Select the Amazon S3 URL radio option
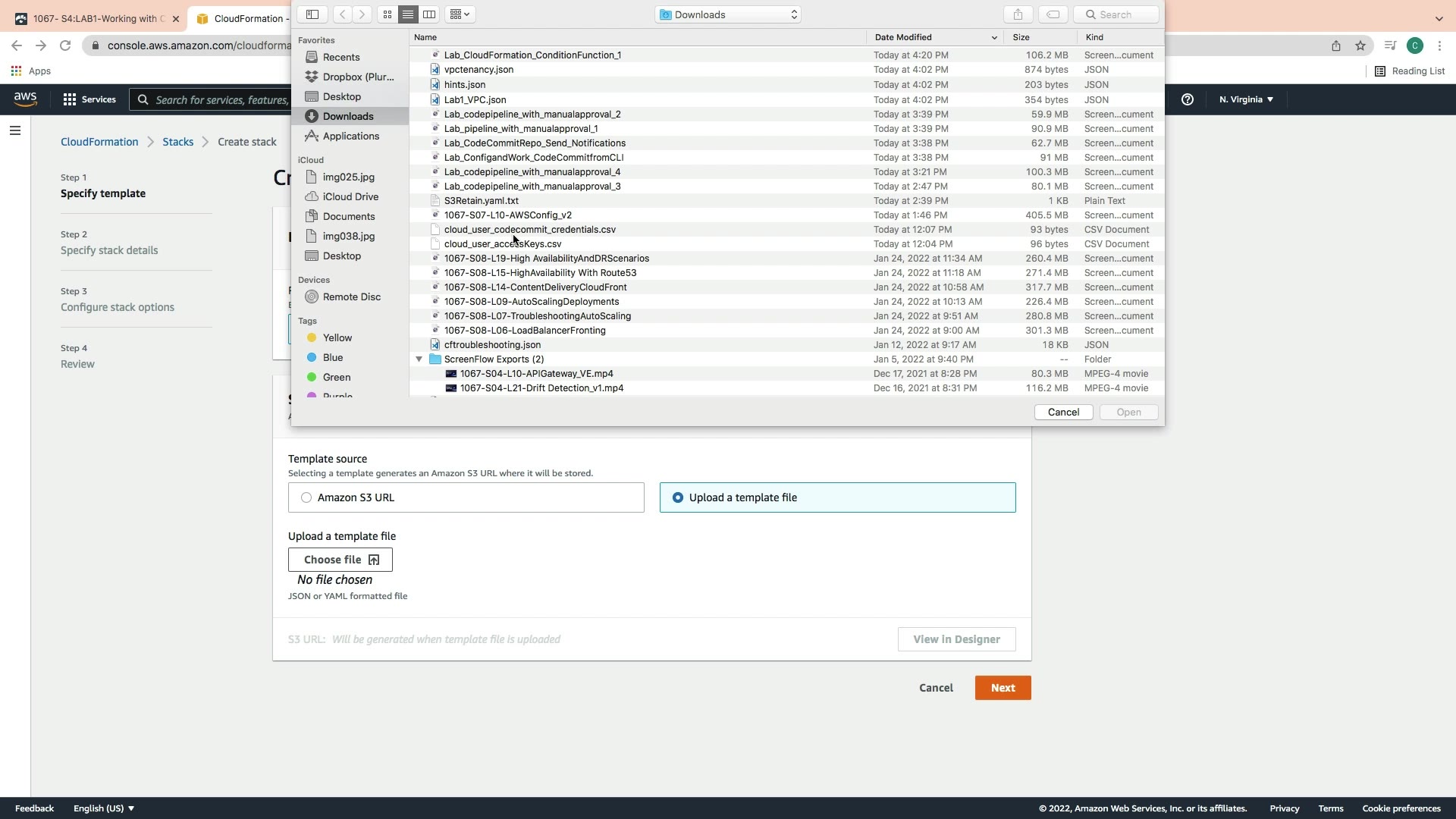This screenshot has height=819, width=1456. pyautogui.click(x=306, y=497)
